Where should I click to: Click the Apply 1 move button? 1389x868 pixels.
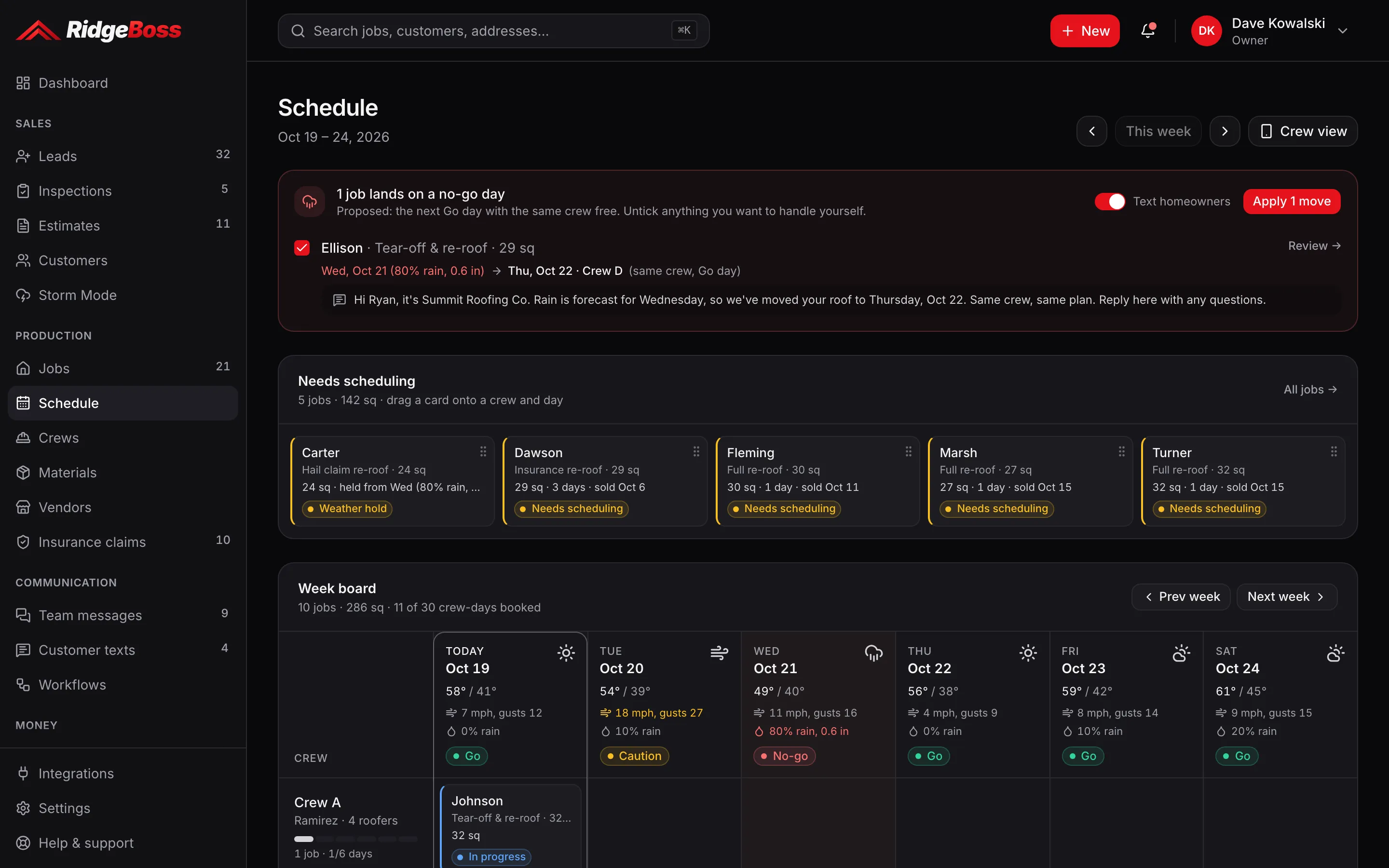click(1292, 202)
